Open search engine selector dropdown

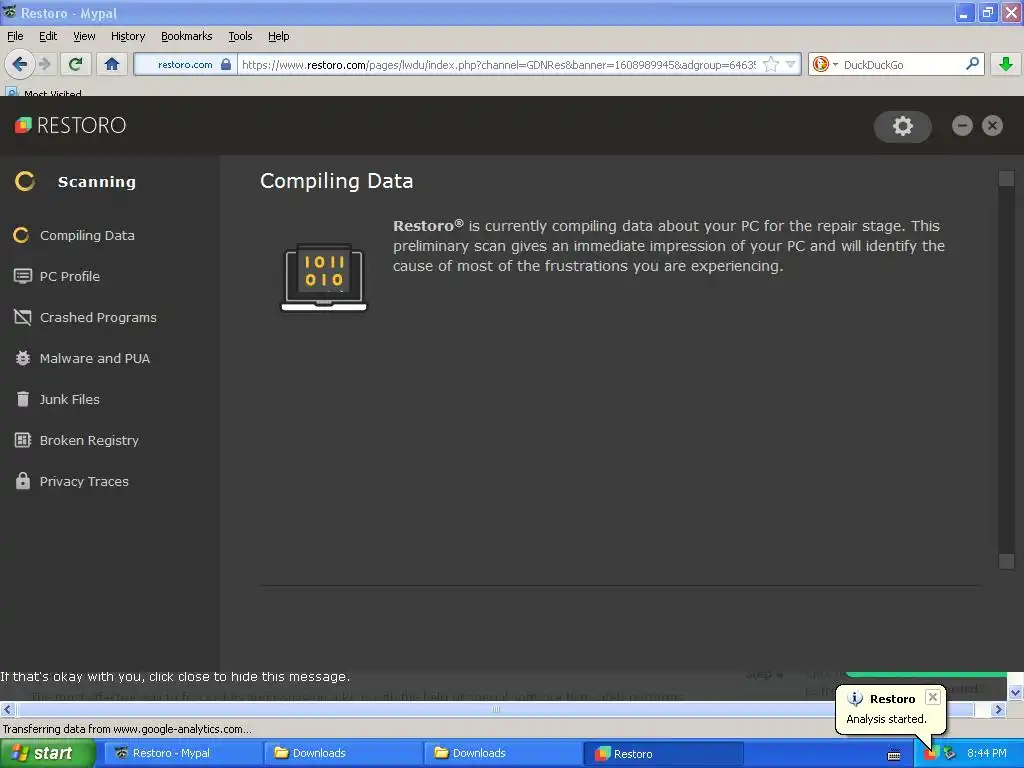coord(835,65)
